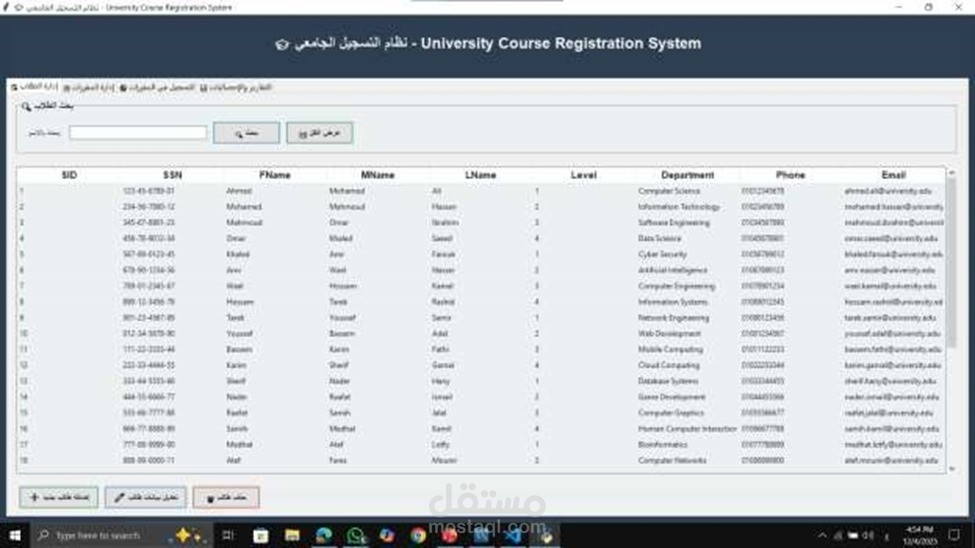
Task: Show hidden system tray icons chevron
Action: tap(822, 536)
